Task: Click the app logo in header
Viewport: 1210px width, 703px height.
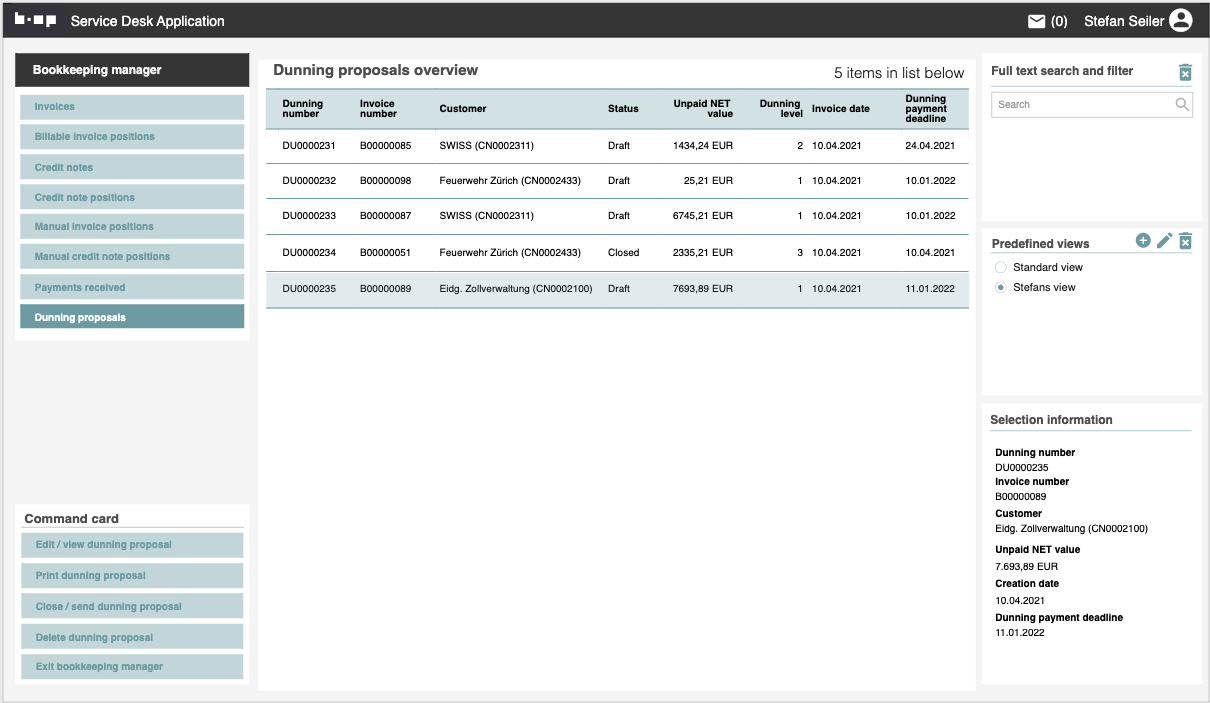Action: (x=35, y=21)
